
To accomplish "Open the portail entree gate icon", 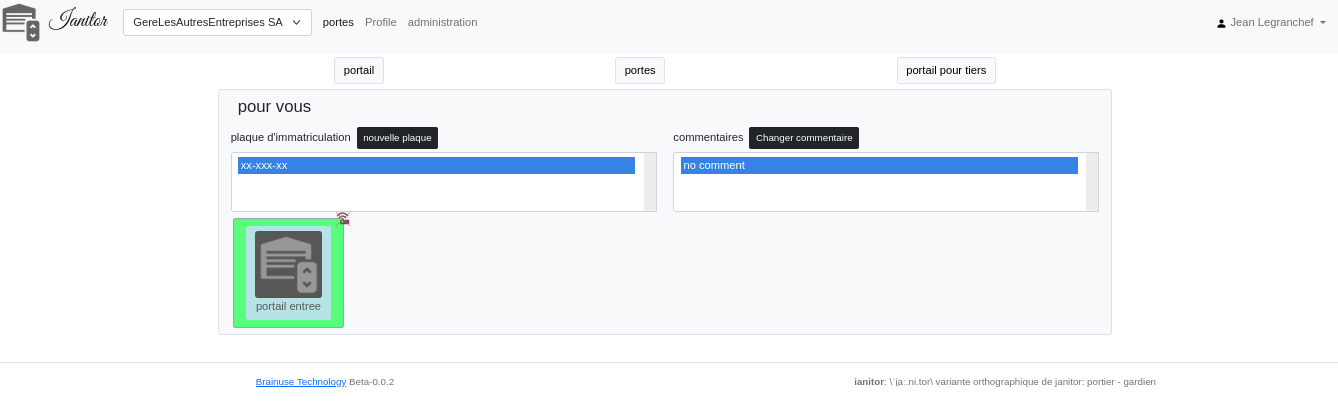I will tap(288, 265).
